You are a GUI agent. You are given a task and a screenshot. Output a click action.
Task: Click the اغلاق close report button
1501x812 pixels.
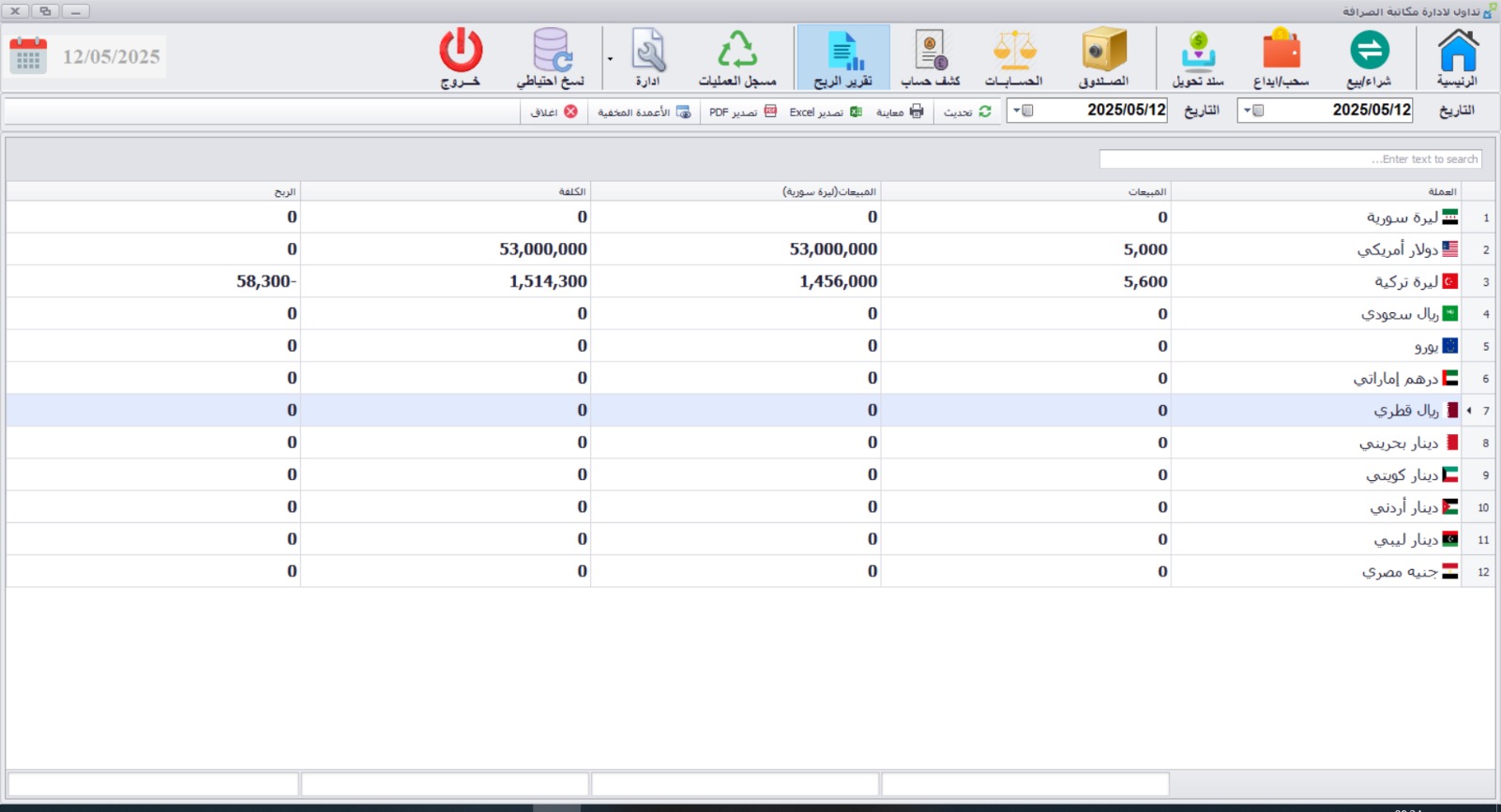point(553,112)
